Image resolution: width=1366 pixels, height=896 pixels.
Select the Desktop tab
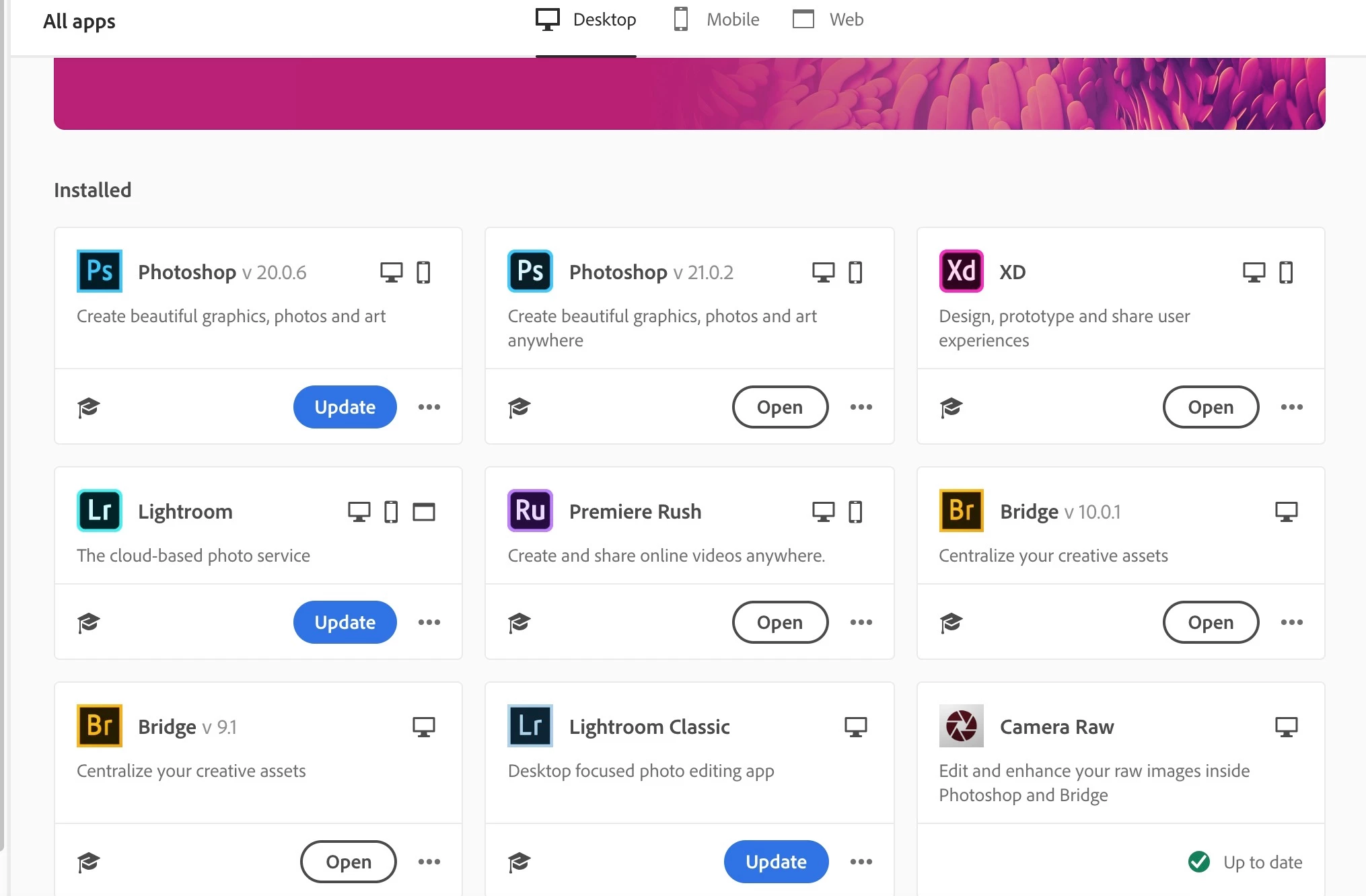(x=586, y=20)
